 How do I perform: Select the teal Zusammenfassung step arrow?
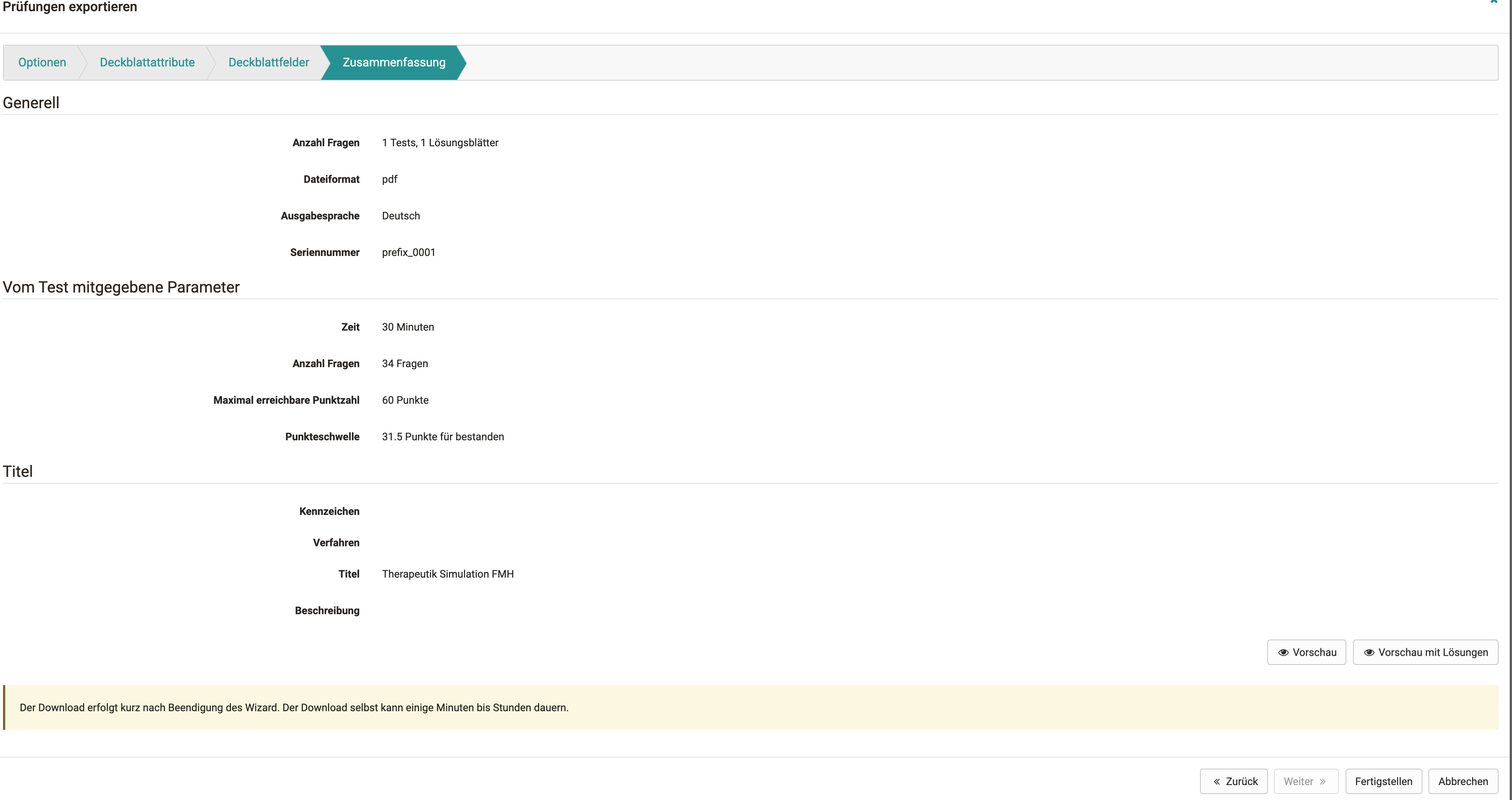[x=394, y=62]
